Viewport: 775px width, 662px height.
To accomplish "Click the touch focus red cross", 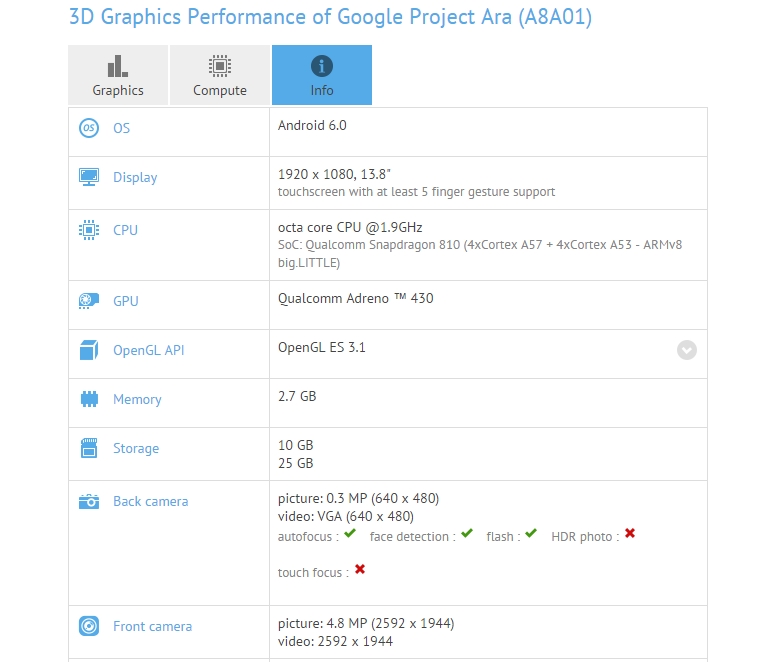I will [360, 570].
